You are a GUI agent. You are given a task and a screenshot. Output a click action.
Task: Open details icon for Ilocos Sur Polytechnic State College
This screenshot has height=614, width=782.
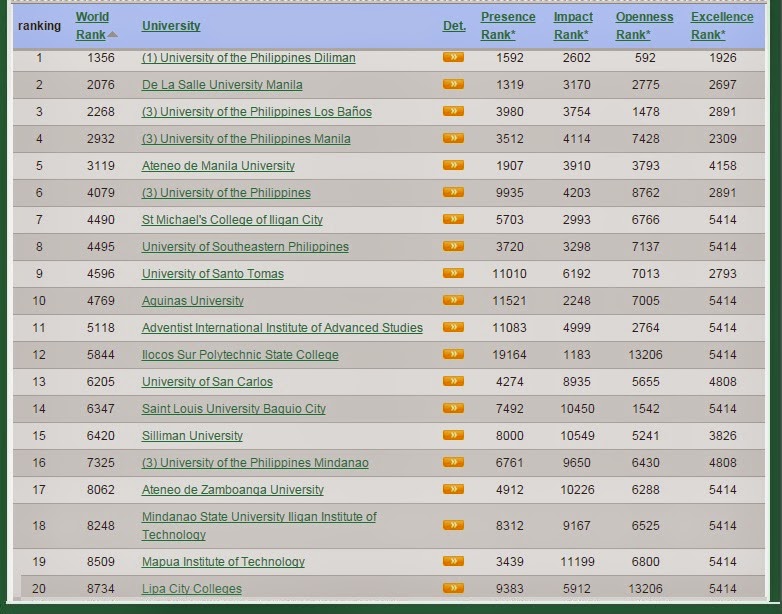453,354
